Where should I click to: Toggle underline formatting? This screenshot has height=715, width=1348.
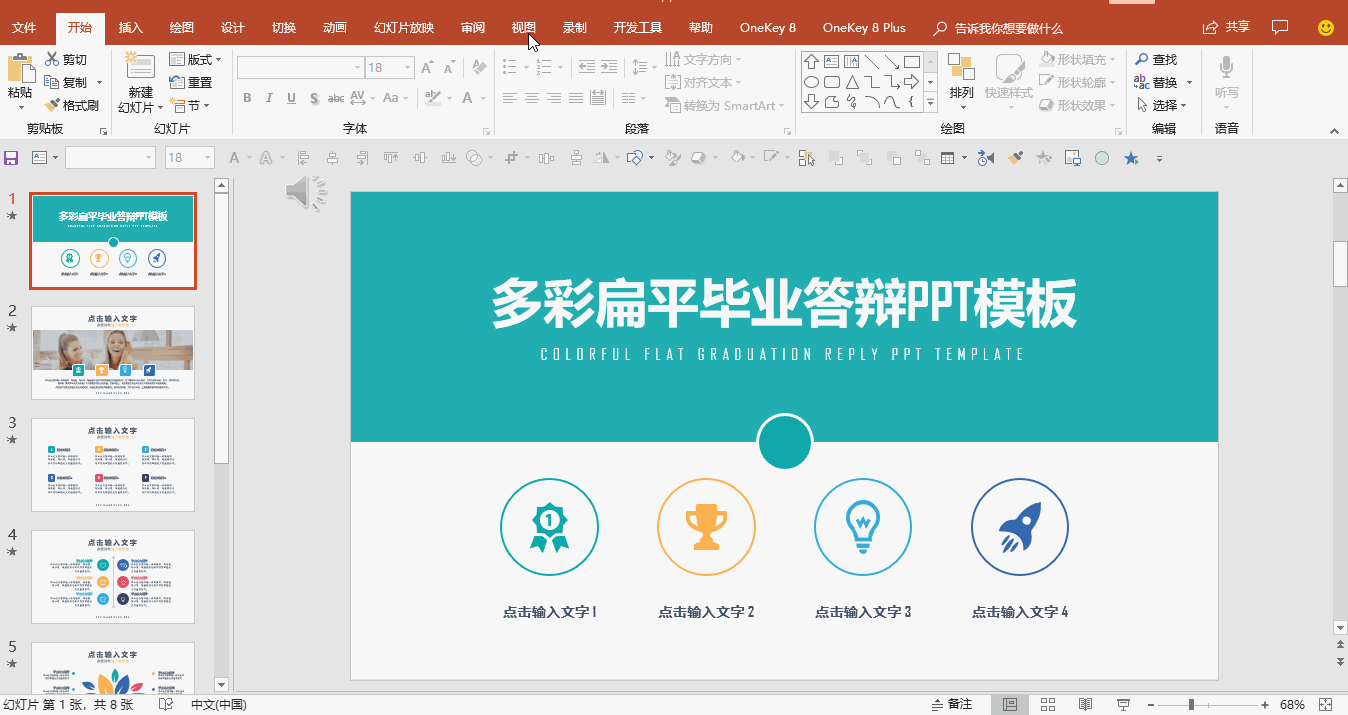290,98
